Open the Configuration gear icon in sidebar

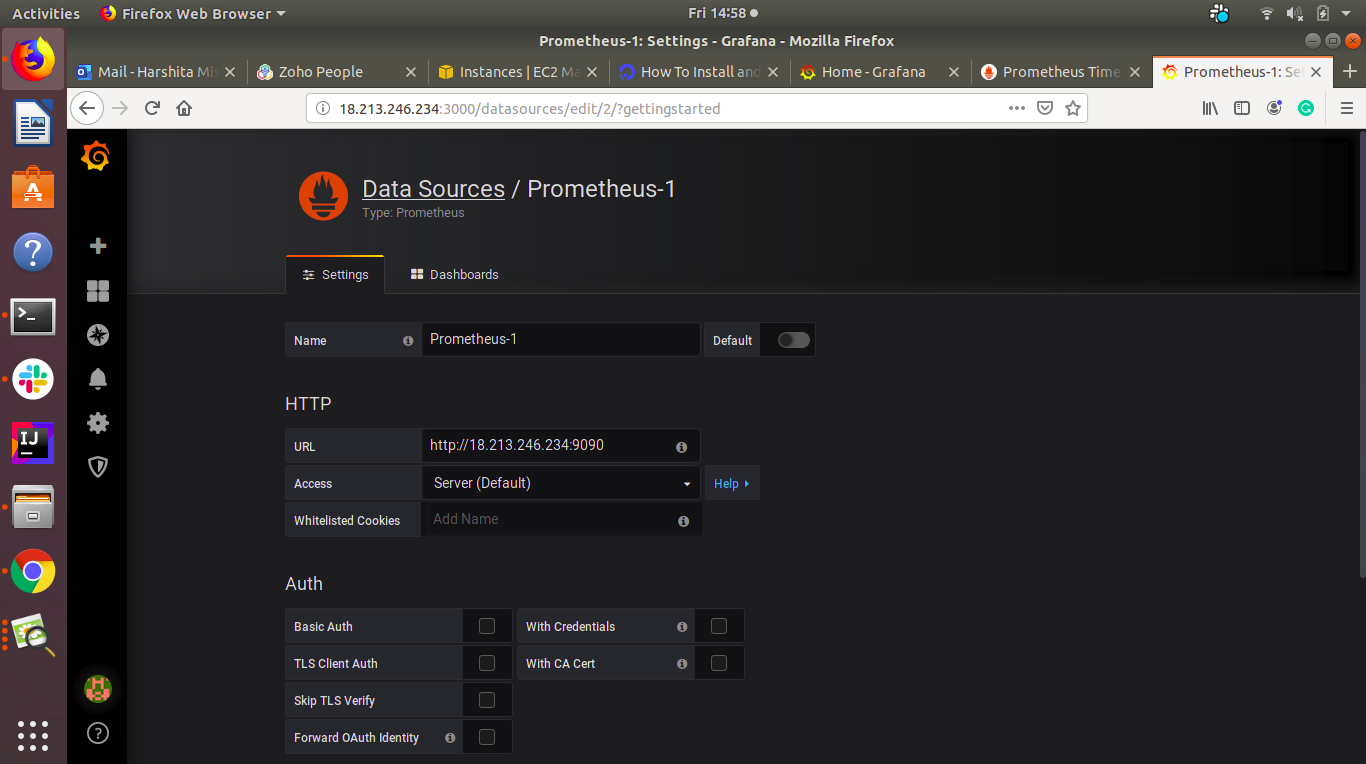click(98, 423)
